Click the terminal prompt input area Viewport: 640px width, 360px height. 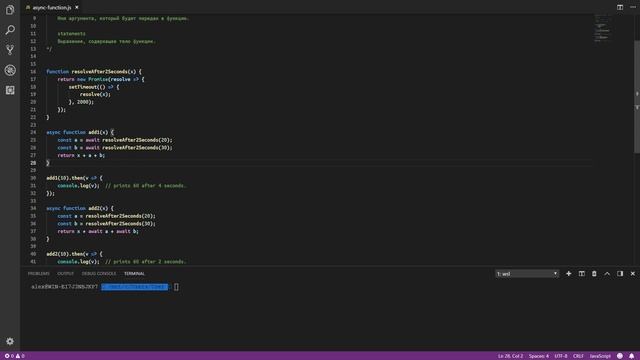tap(176, 287)
